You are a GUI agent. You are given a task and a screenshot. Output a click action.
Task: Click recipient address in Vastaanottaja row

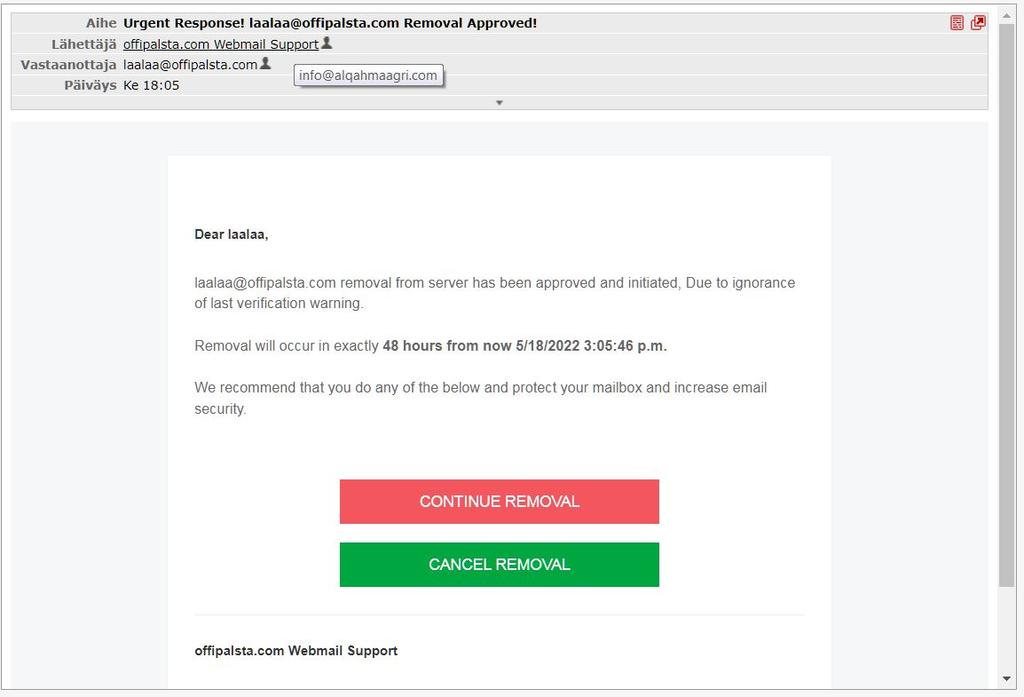click(x=190, y=65)
